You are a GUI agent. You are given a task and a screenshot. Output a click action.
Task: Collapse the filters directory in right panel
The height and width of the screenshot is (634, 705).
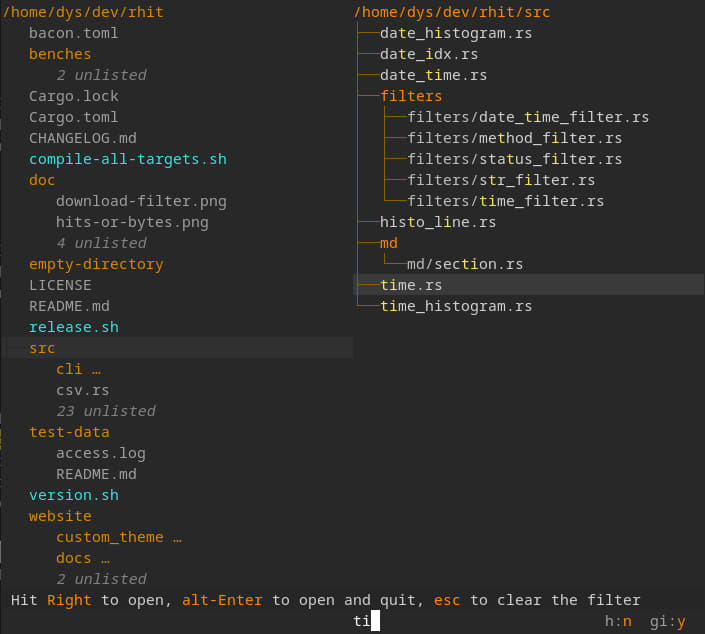[x=411, y=96]
